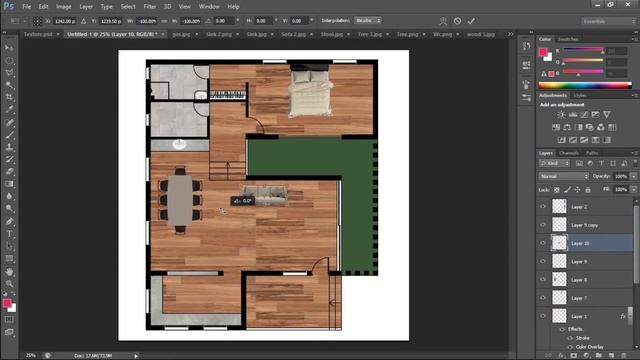The width and height of the screenshot is (640, 360).
Task: Open the Interpolation dropdown
Action: (368, 20)
